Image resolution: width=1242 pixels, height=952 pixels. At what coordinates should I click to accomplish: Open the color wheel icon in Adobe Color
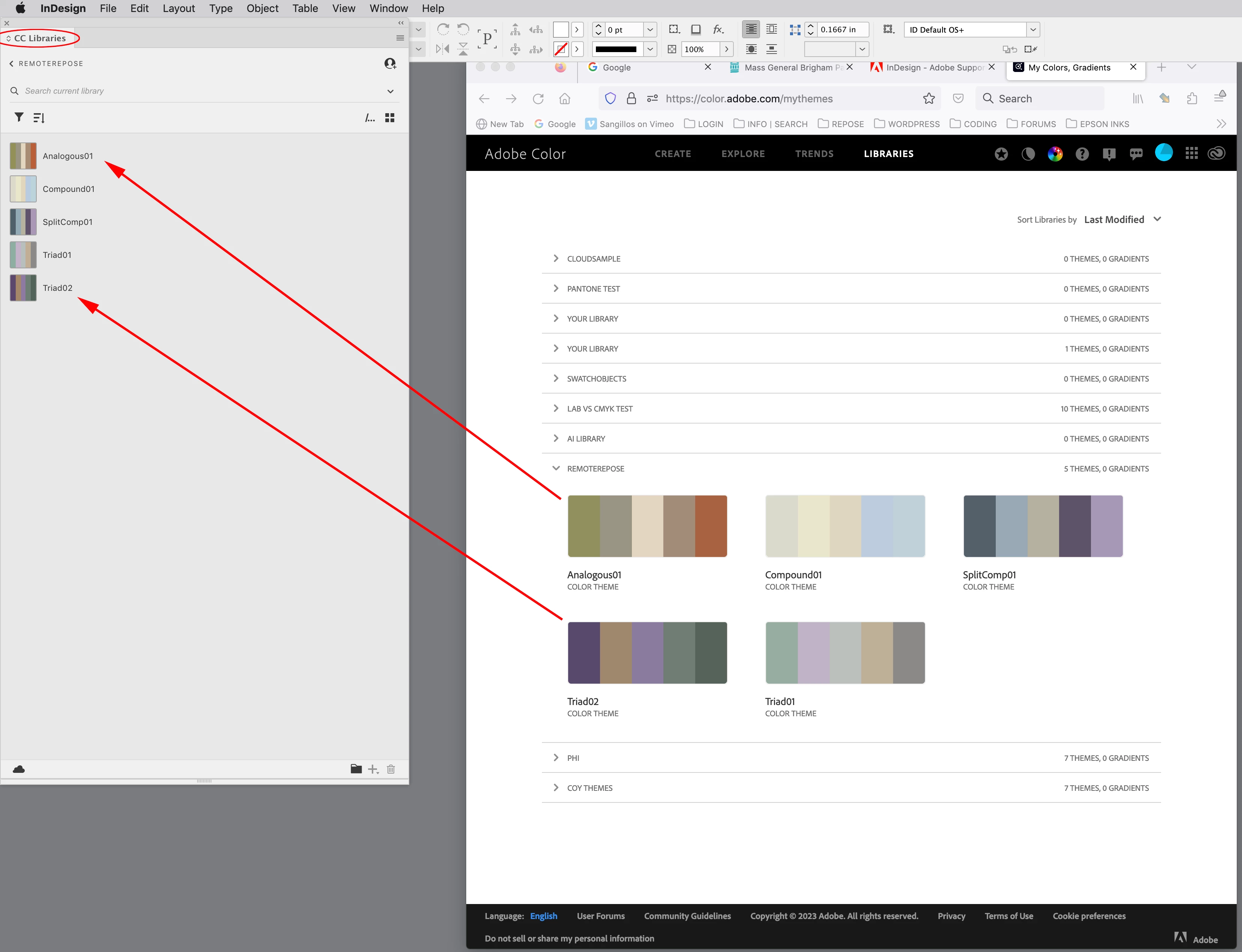tap(1055, 154)
